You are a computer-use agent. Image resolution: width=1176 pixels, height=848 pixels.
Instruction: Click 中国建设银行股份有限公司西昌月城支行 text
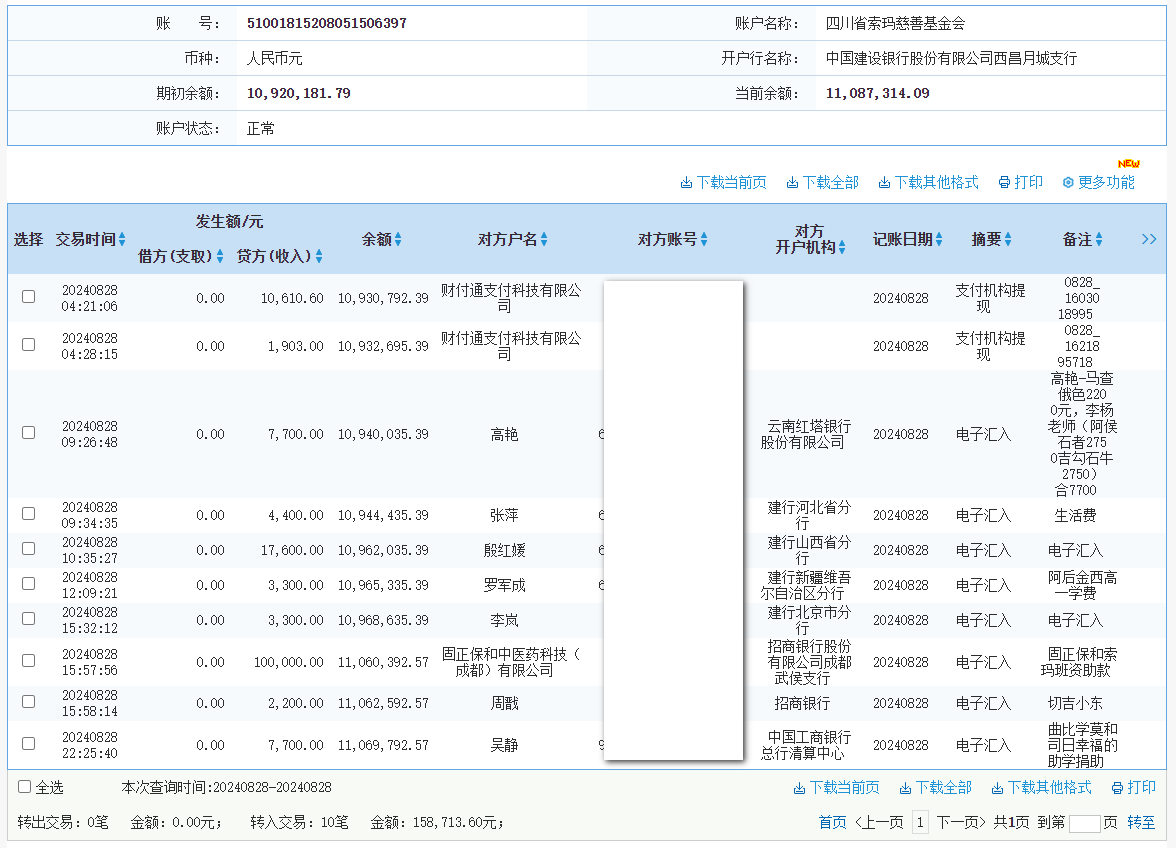tap(951, 58)
